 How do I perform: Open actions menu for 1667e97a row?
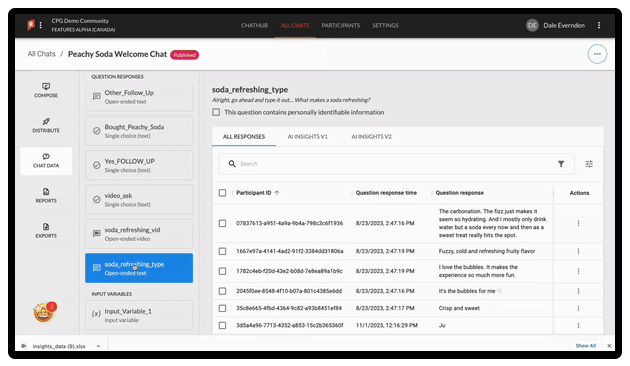pos(578,251)
